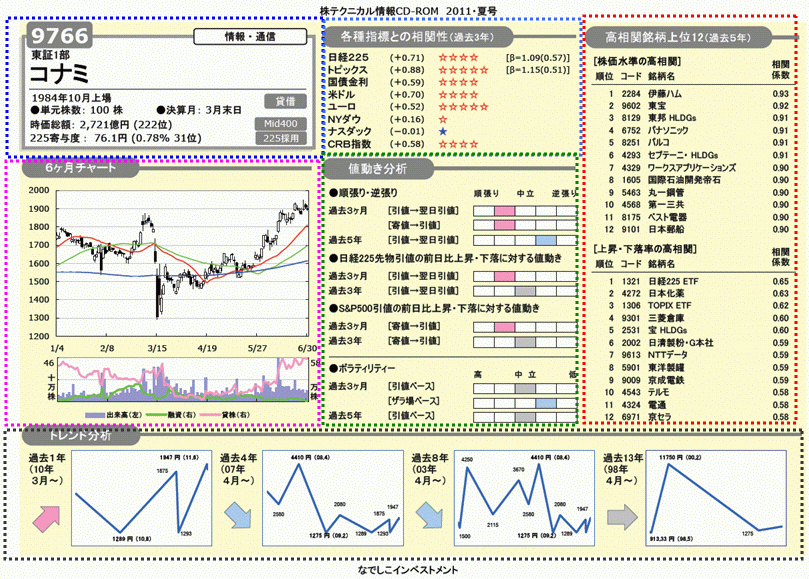The image size is (809, 579).
Task: Click the blue down arrow beside 過去8年
Action: [x=429, y=516]
